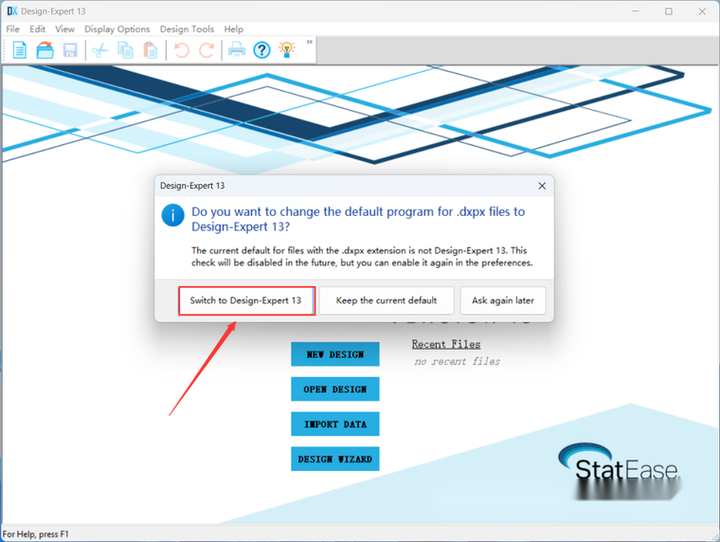This screenshot has width=720, height=542.
Task: Click the Design-Expert DX title bar icon
Action: pos(12,11)
